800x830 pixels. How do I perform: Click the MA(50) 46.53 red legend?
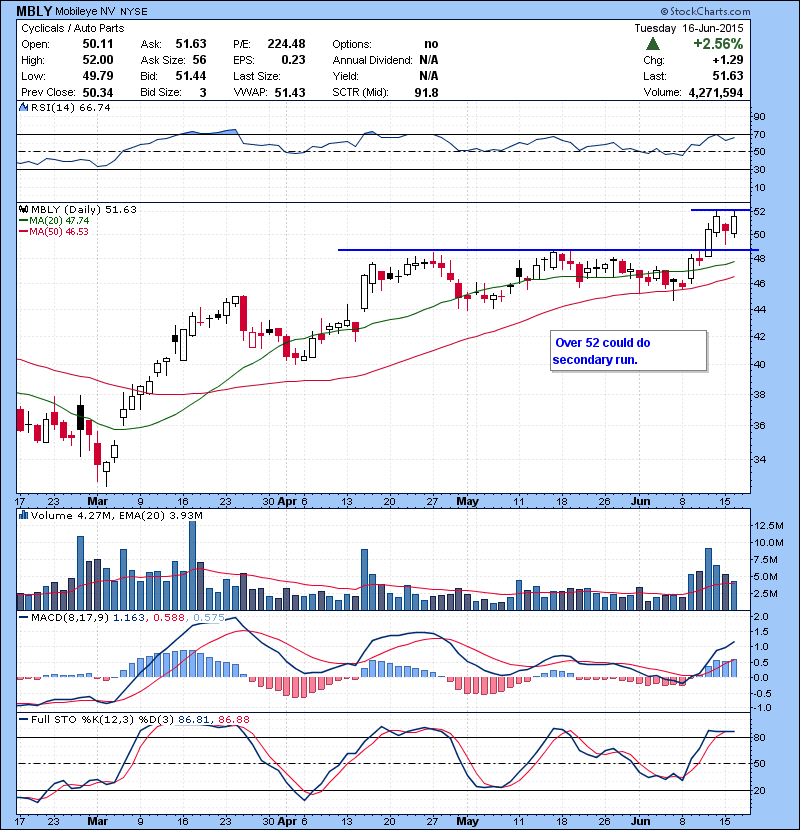tap(54, 231)
